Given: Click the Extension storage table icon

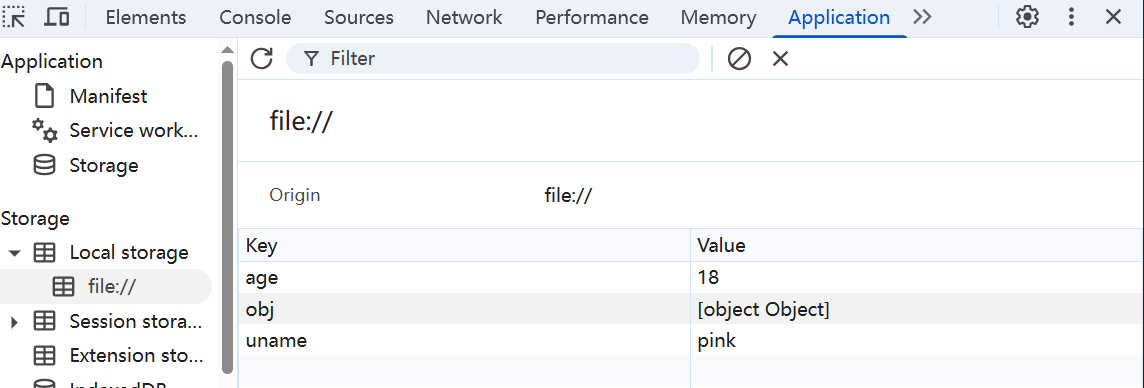Looking at the screenshot, I should 45,356.
